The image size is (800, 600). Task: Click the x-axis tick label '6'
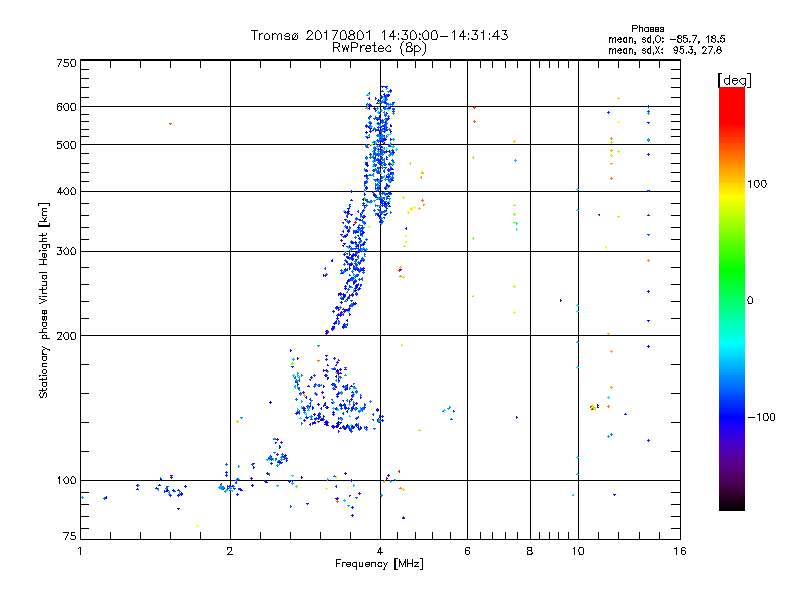click(467, 551)
